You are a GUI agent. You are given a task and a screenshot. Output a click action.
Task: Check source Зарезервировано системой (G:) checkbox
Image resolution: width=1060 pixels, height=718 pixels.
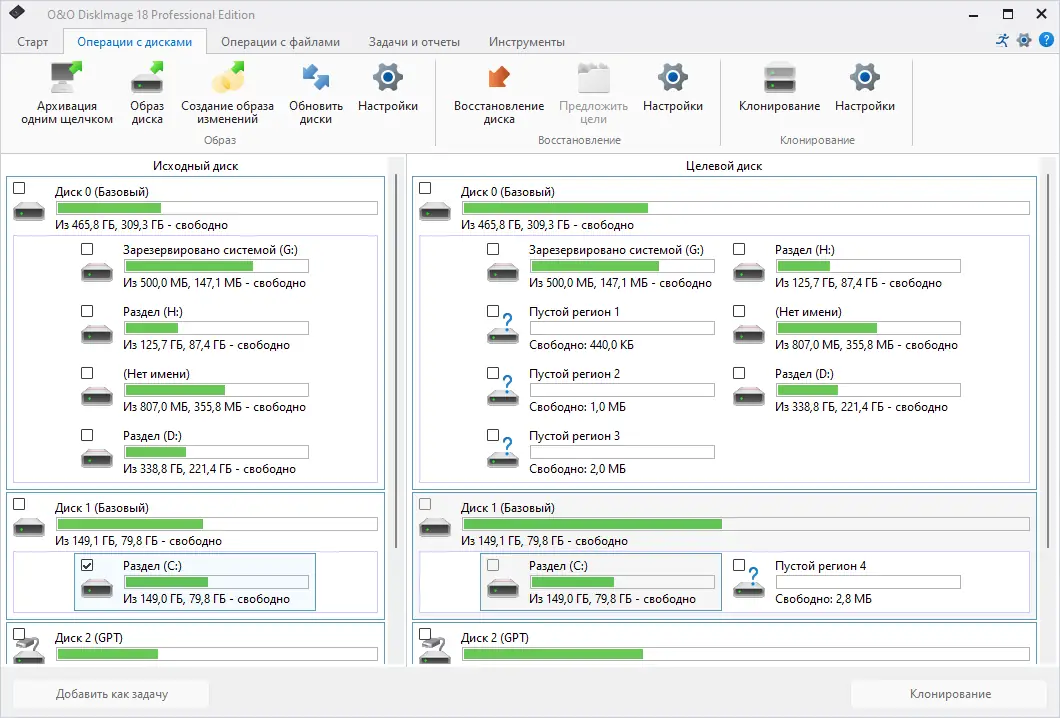(87, 249)
